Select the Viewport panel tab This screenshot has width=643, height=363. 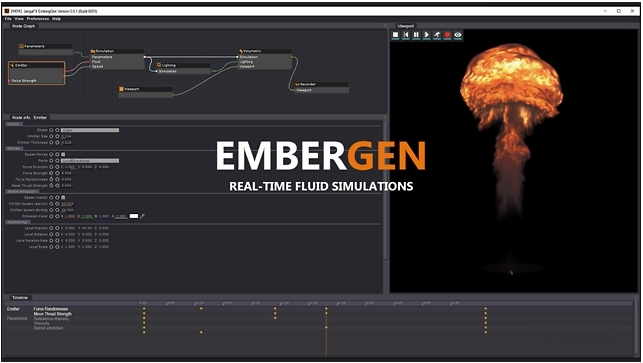pyautogui.click(x=406, y=26)
